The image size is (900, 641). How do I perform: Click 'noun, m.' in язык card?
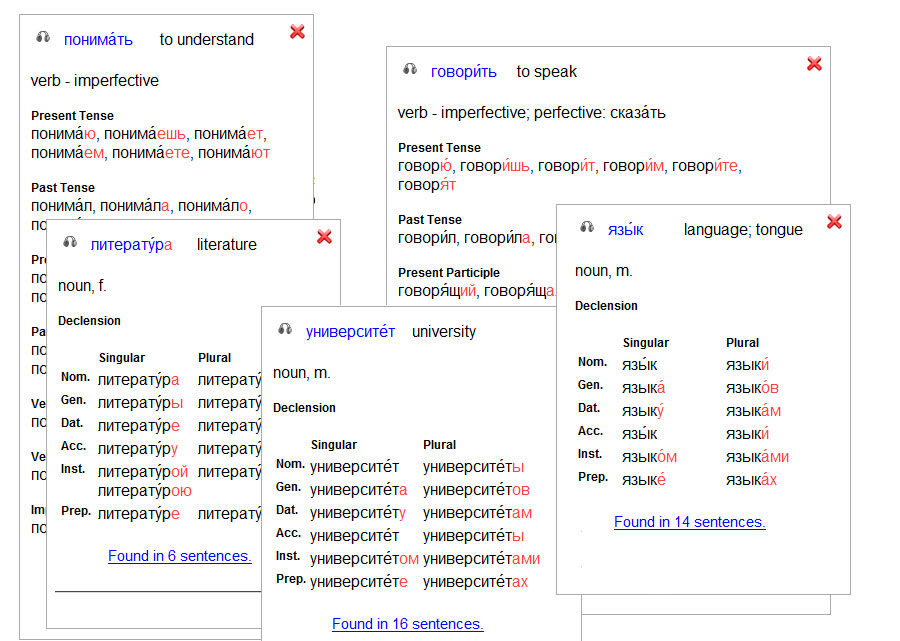tap(604, 270)
